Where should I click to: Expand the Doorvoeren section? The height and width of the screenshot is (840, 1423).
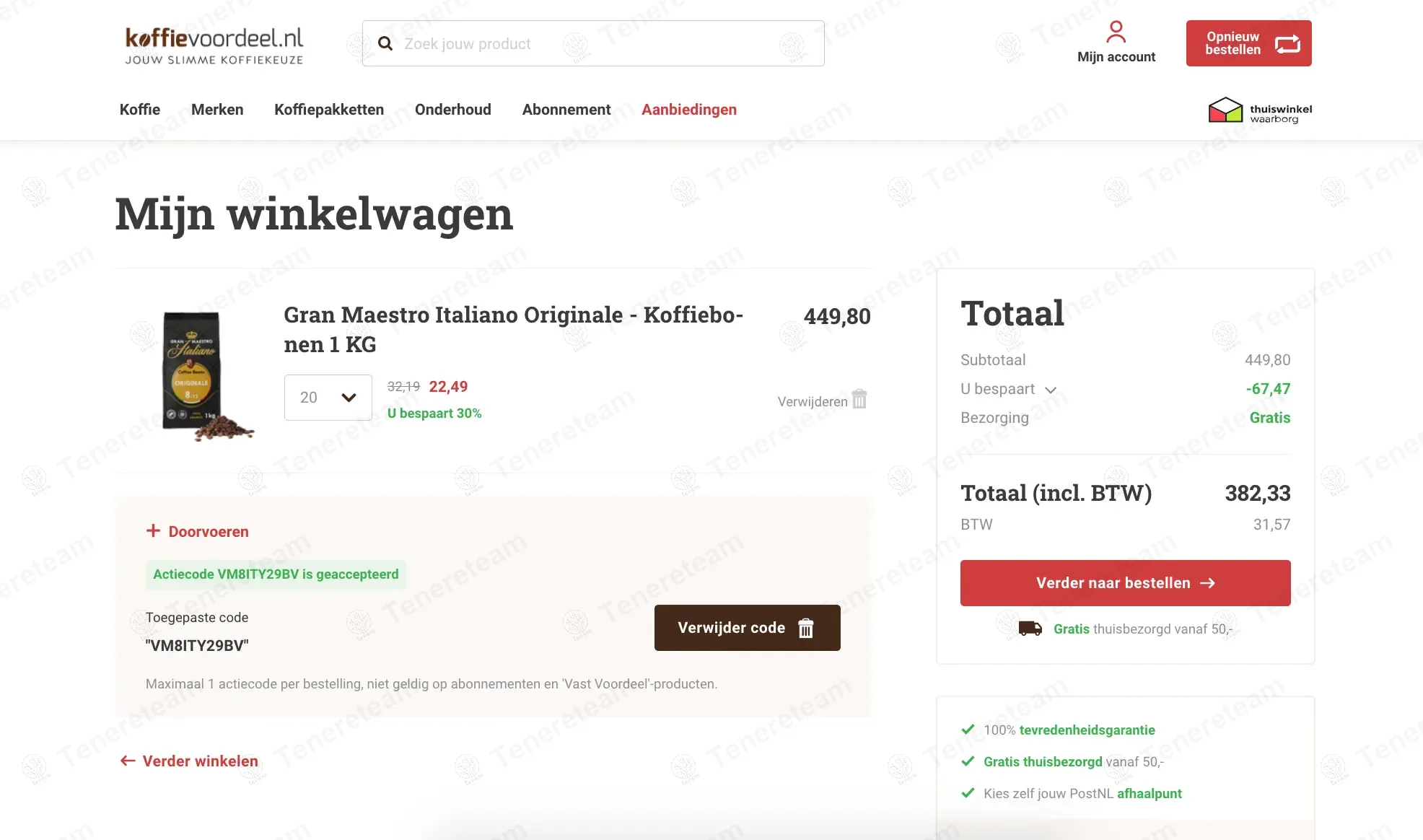198,532
